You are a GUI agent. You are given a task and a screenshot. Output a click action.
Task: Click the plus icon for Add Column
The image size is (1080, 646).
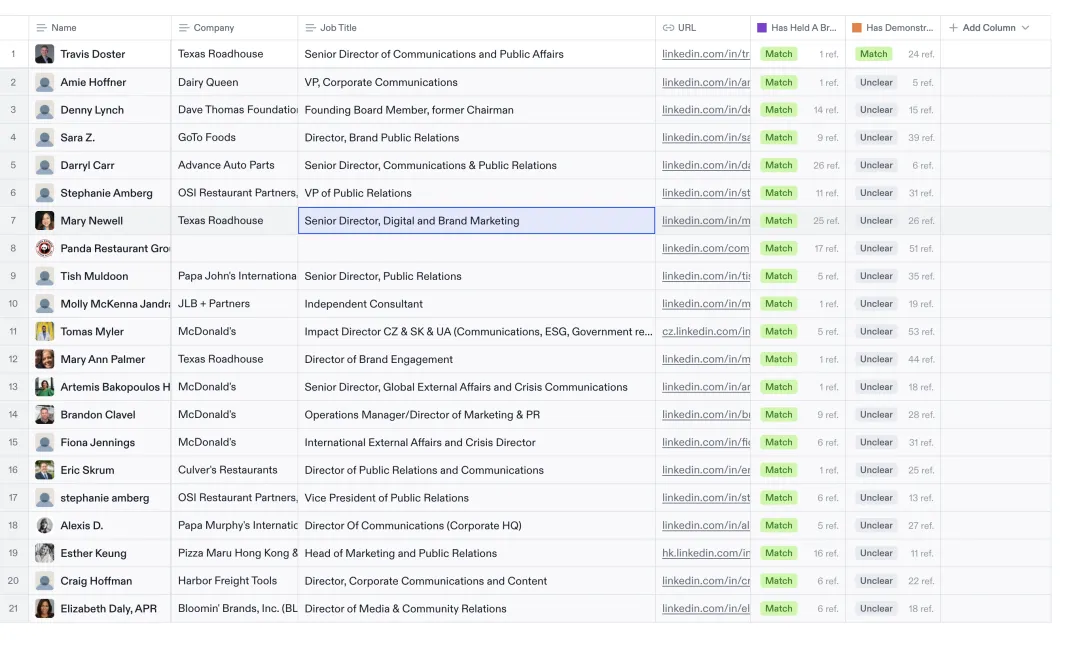(x=953, y=28)
